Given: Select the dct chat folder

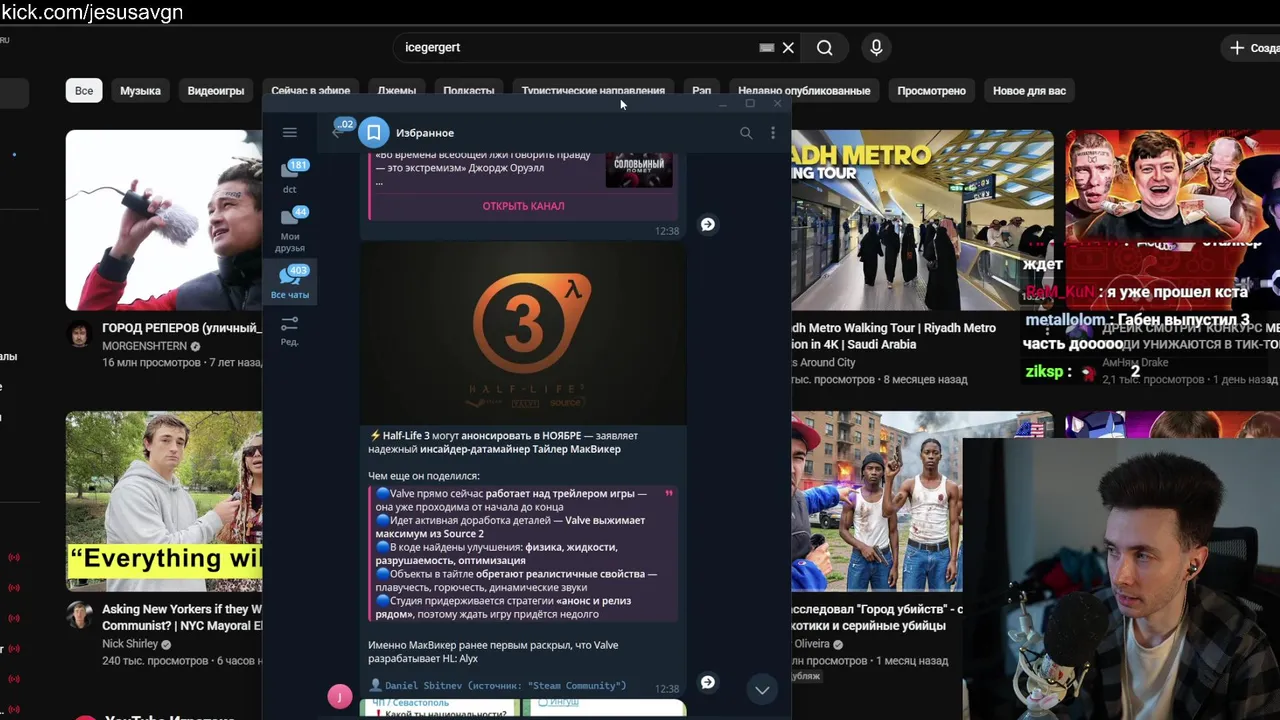Looking at the screenshot, I should pyautogui.click(x=290, y=176).
